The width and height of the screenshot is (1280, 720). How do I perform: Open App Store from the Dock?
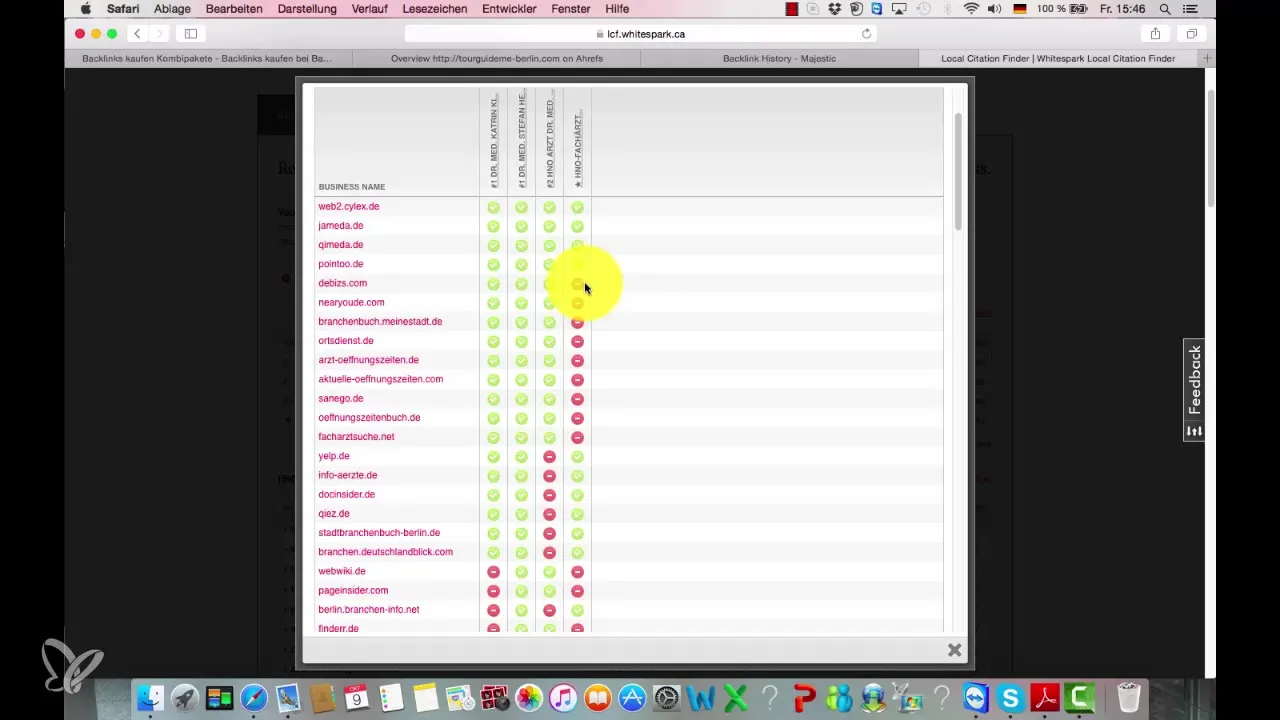[x=632, y=697]
